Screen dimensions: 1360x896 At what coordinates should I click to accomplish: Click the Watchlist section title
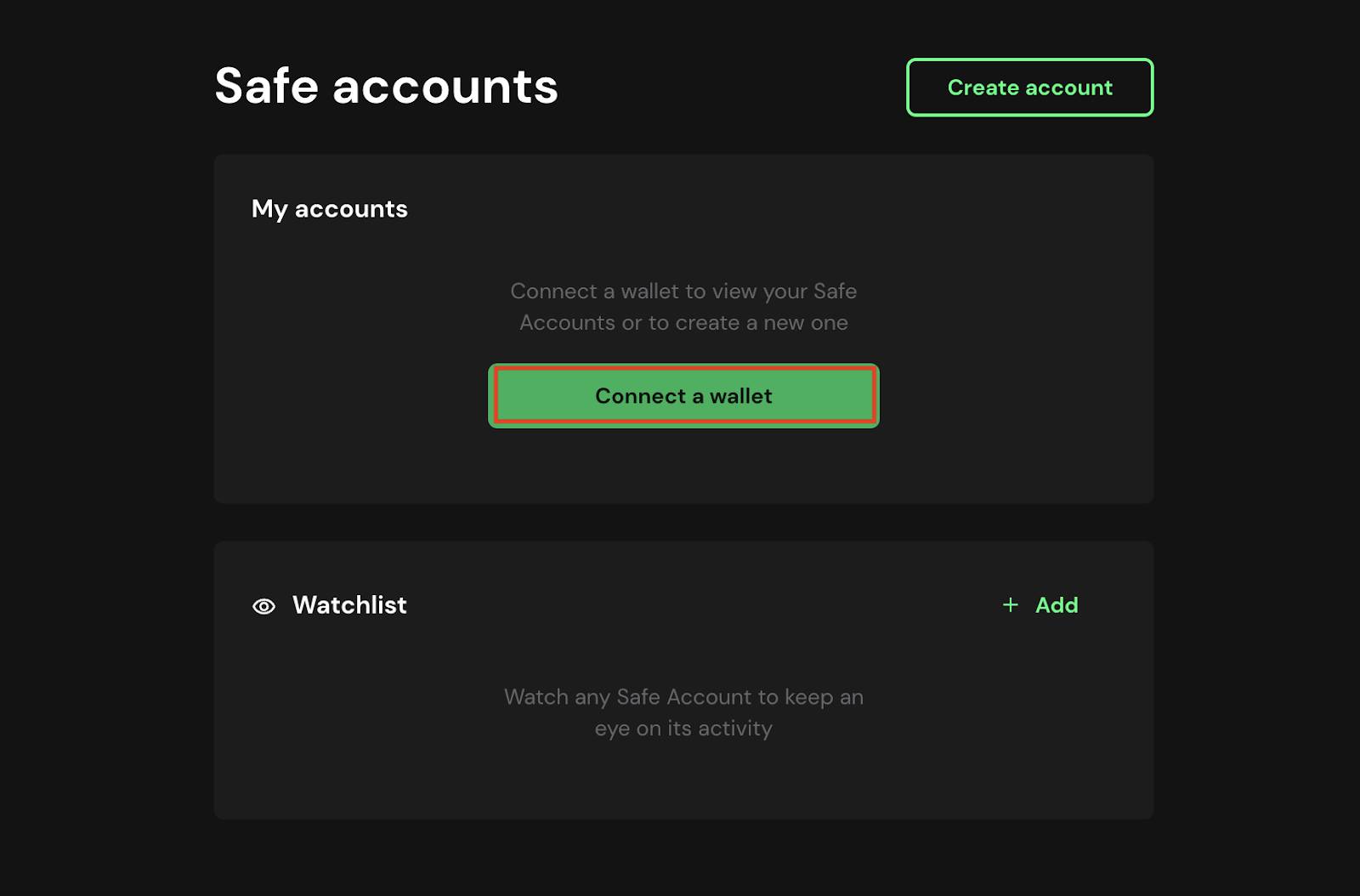(x=349, y=605)
